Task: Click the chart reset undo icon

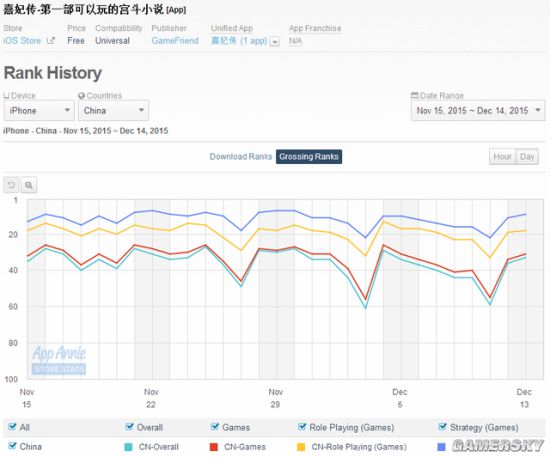Action: coord(11,185)
